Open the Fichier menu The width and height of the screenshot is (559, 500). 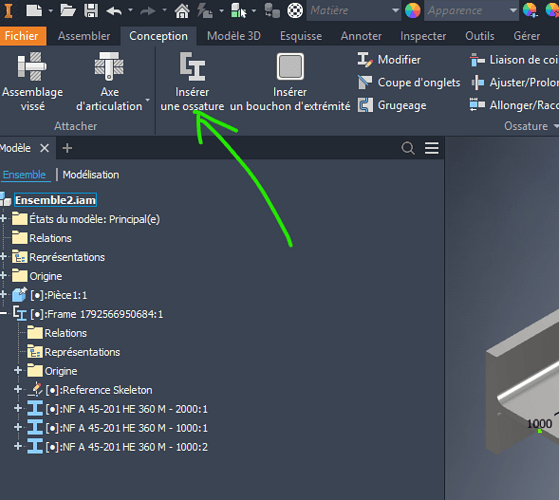[21, 36]
